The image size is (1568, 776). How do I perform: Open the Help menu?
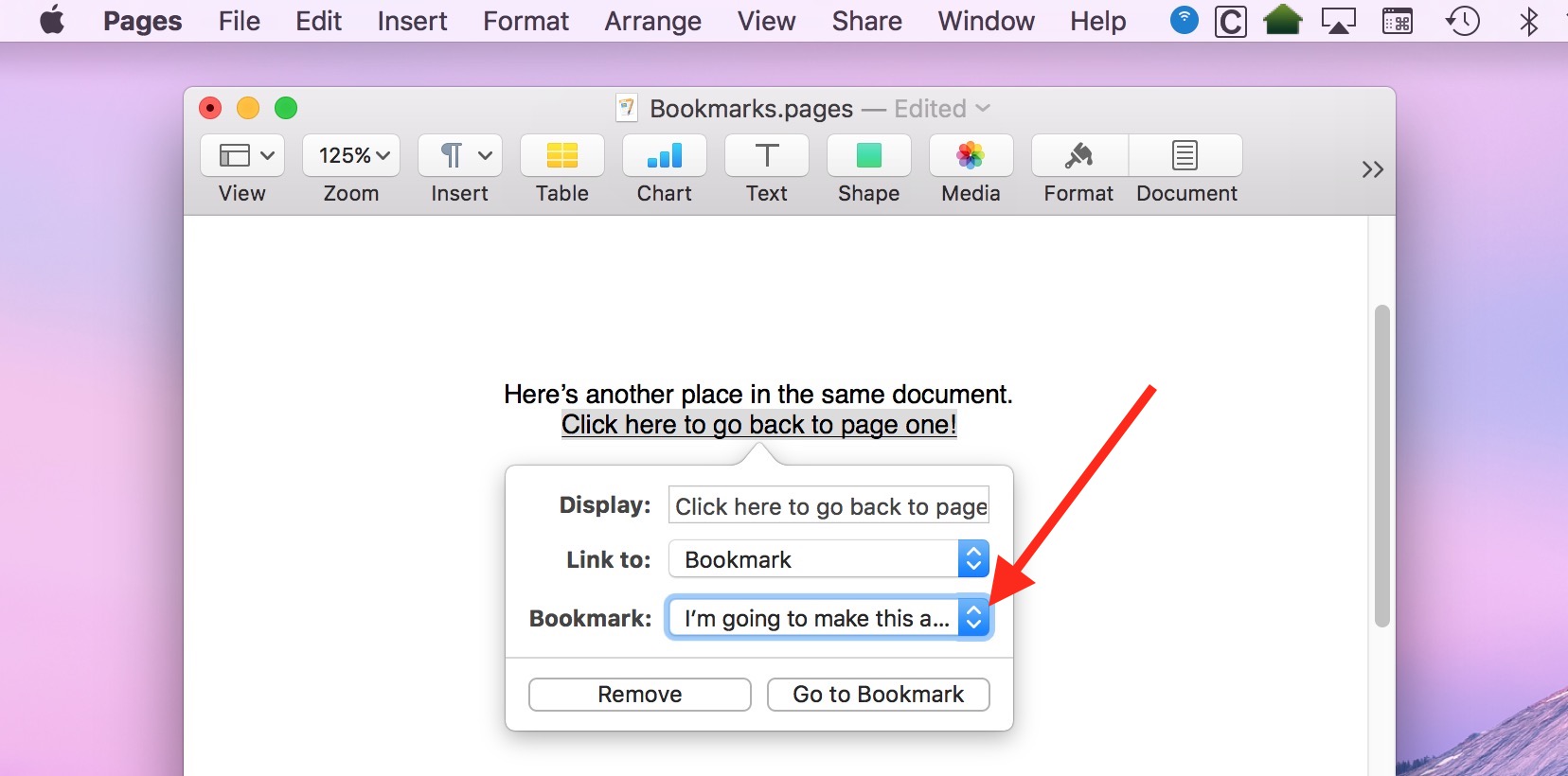click(x=1098, y=21)
